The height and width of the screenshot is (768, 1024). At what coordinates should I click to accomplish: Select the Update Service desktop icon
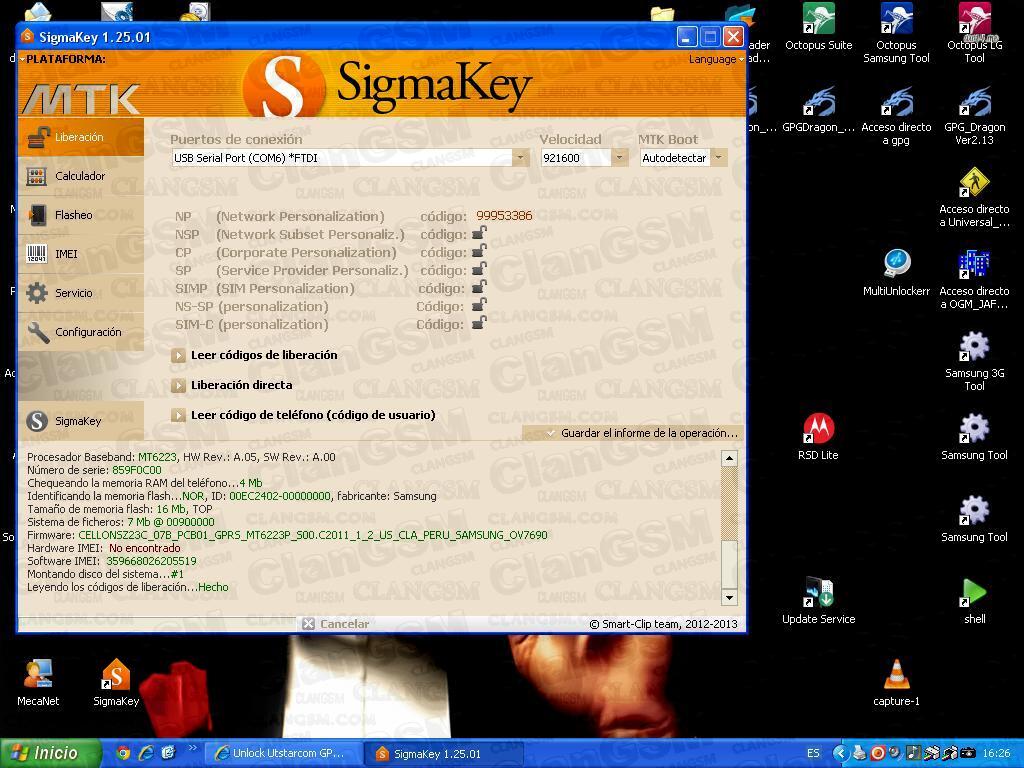tap(818, 601)
